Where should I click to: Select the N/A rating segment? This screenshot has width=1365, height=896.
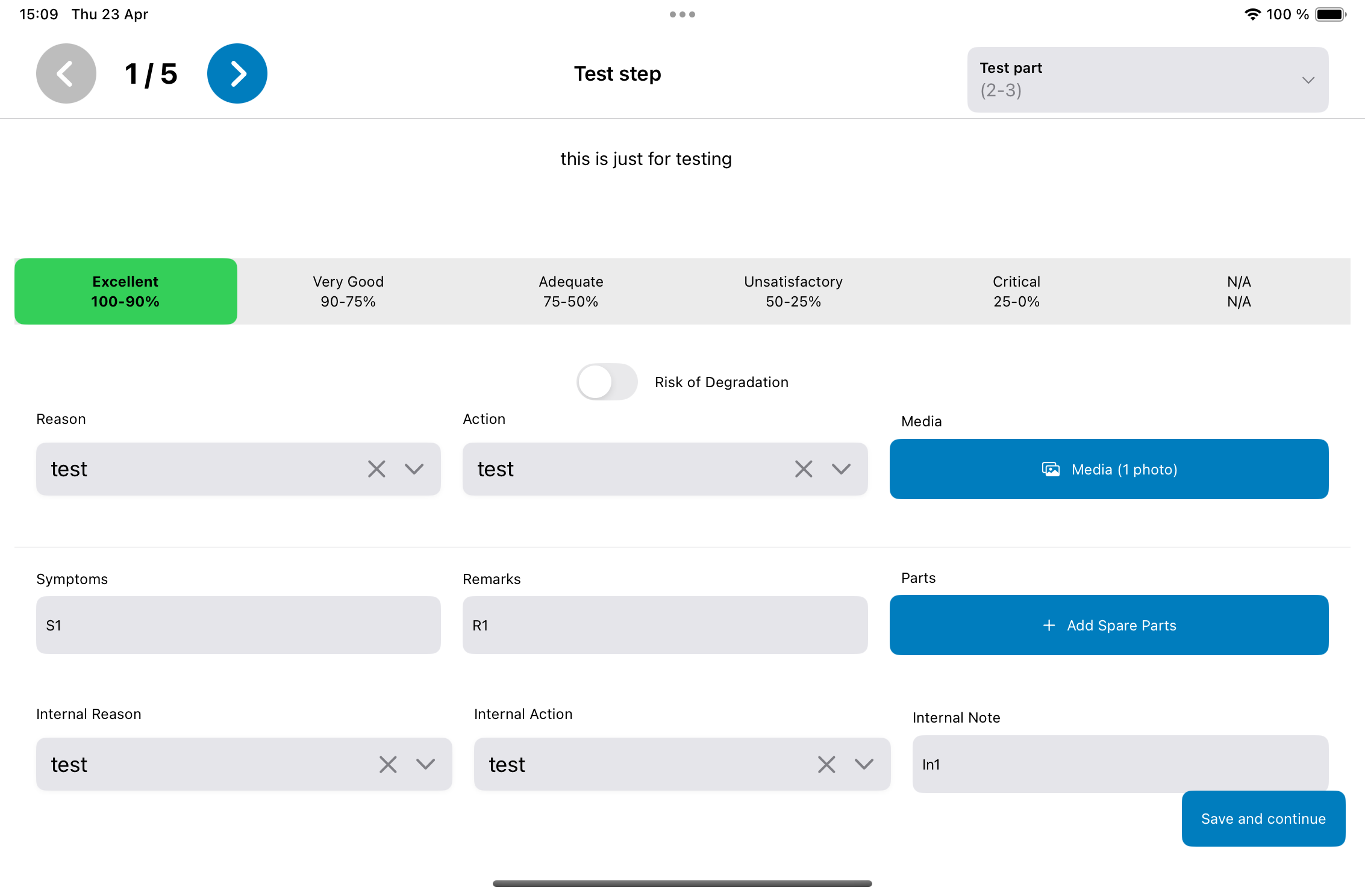pyautogui.click(x=1238, y=291)
